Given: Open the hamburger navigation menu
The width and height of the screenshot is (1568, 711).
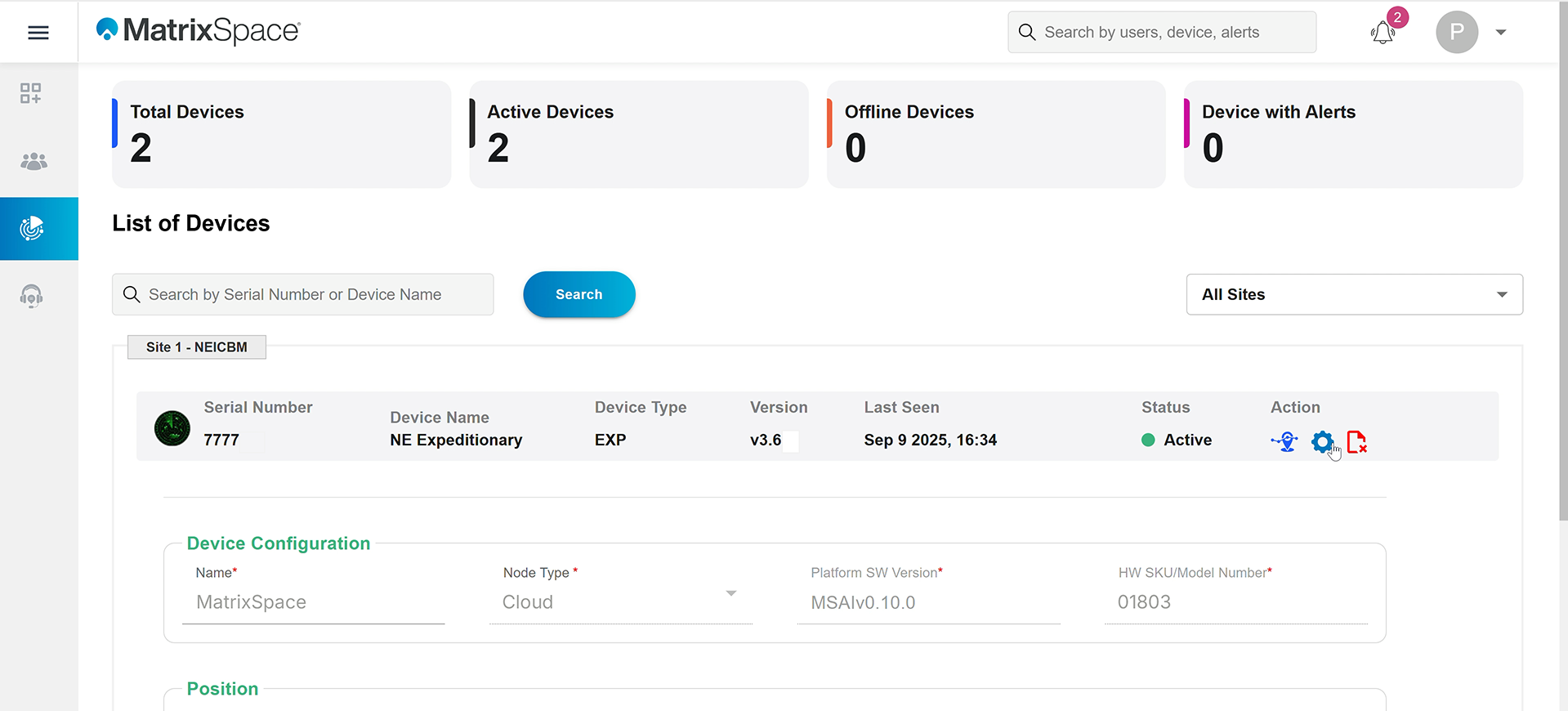Looking at the screenshot, I should tap(38, 33).
